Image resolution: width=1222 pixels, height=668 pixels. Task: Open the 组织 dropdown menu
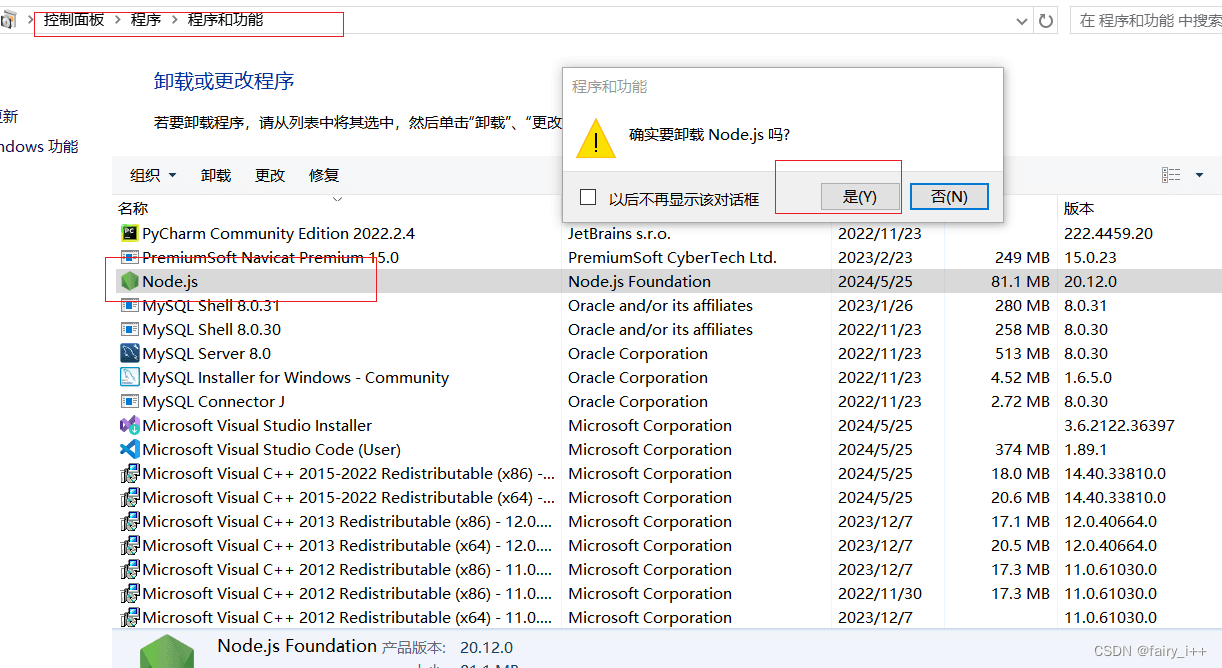point(153,175)
